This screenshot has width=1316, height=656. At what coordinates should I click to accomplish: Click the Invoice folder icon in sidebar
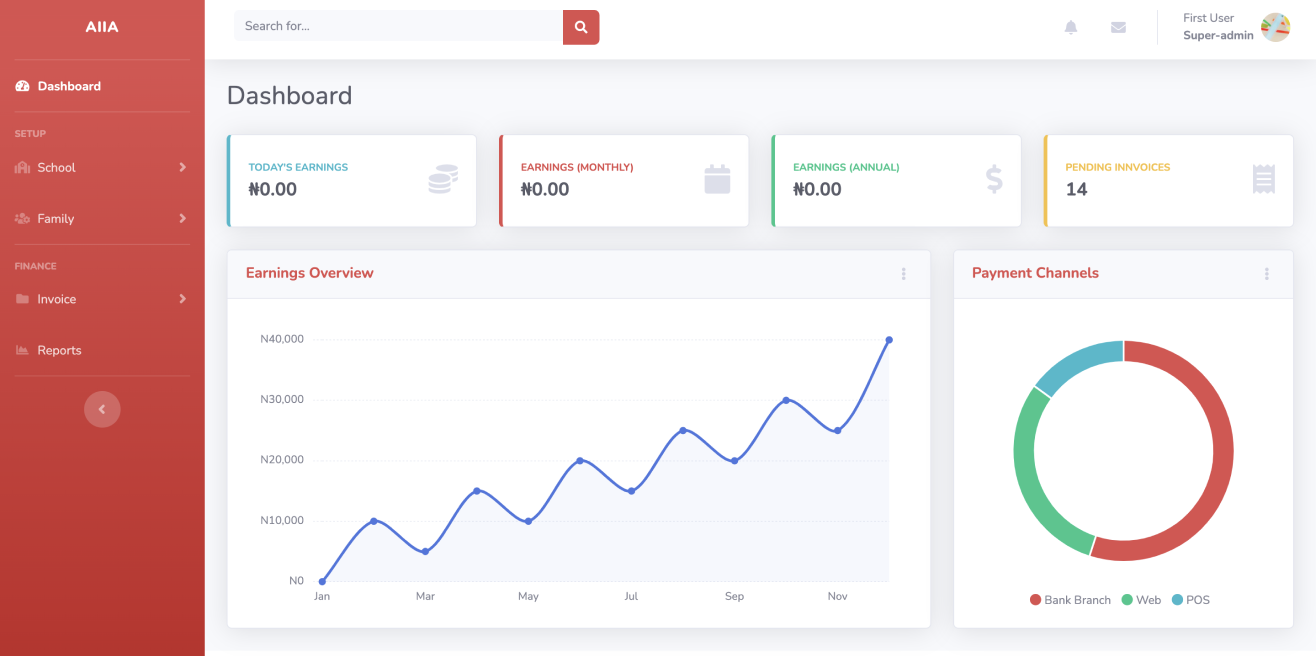click(22, 299)
